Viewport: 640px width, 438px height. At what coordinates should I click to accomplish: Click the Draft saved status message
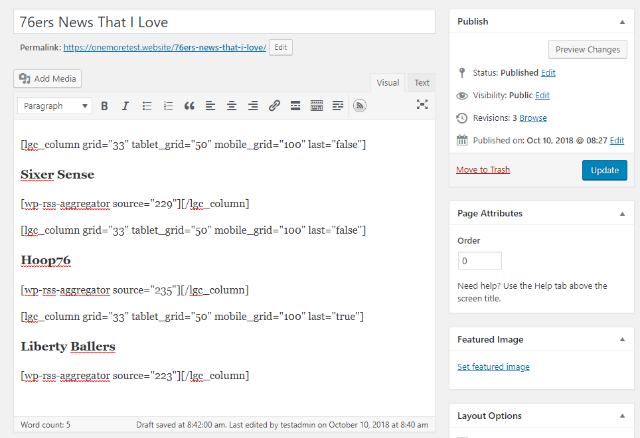pos(180,425)
